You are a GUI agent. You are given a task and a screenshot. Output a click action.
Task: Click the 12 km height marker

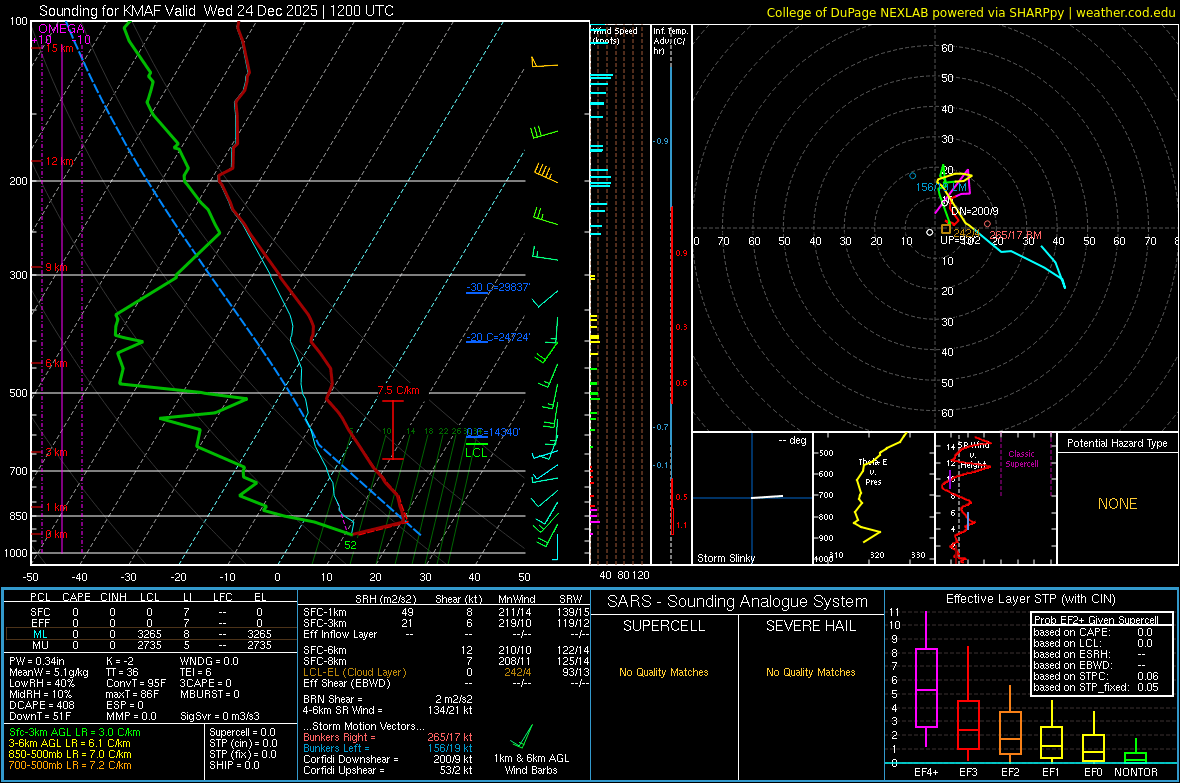[x=59, y=161]
